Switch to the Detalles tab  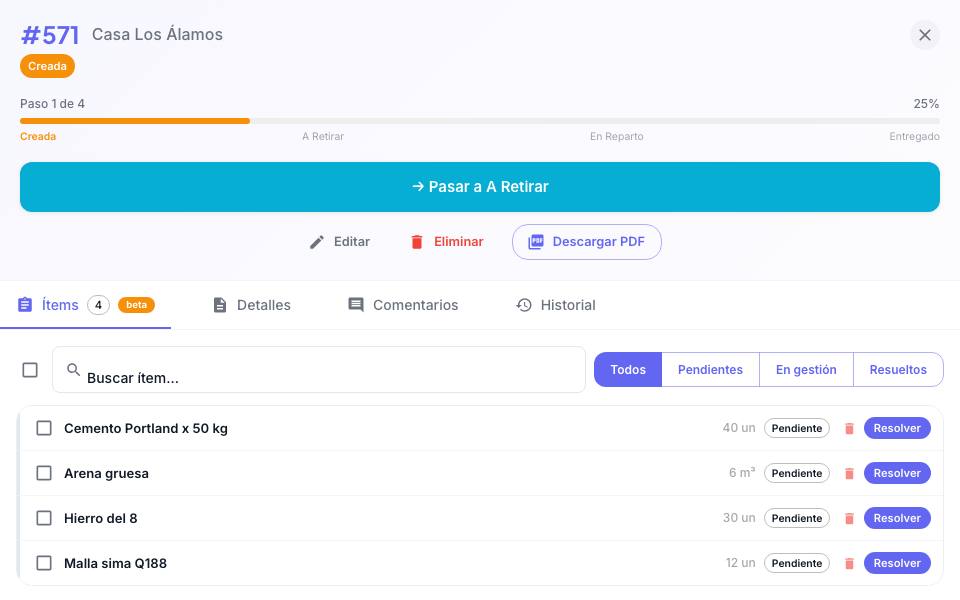(x=252, y=305)
